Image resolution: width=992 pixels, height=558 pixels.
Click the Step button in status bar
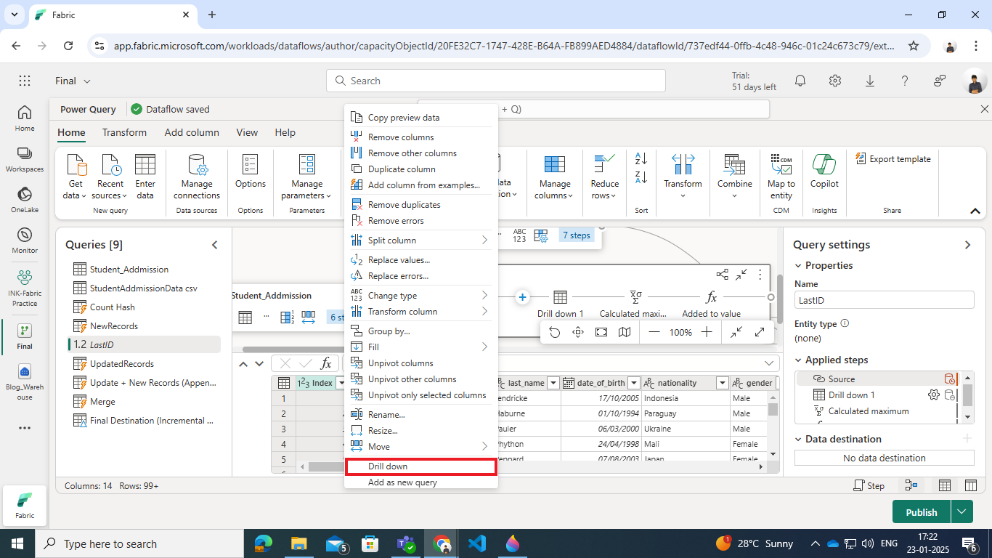point(869,485)
